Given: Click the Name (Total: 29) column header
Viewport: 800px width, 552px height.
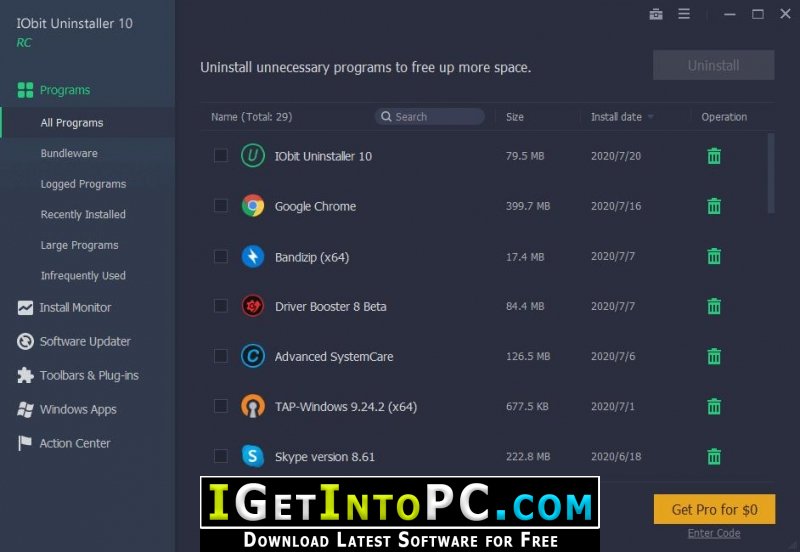Looking at the screenshot, I should (x=252, y=117).
